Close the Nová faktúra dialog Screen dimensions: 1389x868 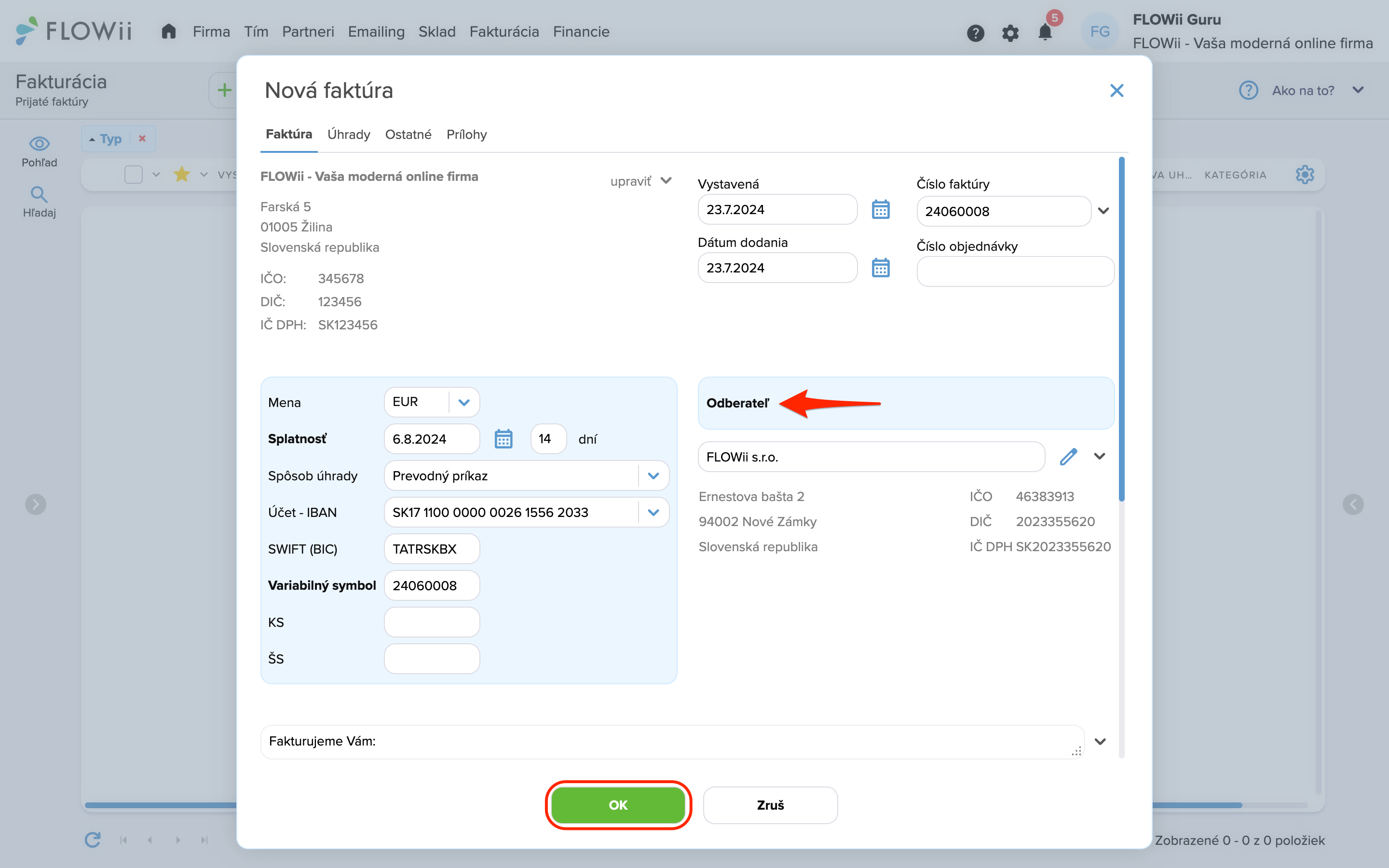pos(1117,91)
